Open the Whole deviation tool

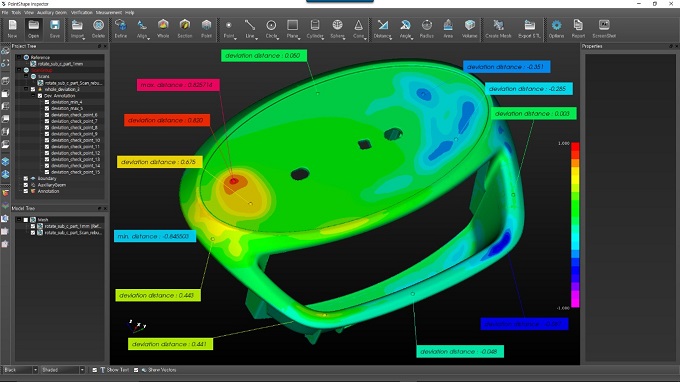coord(163,29)
